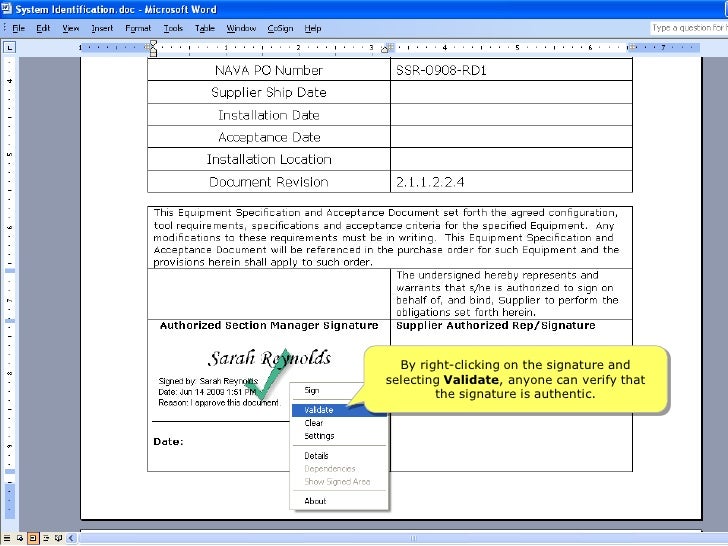Click the empty Installation Location value cell

pos(511,159)
